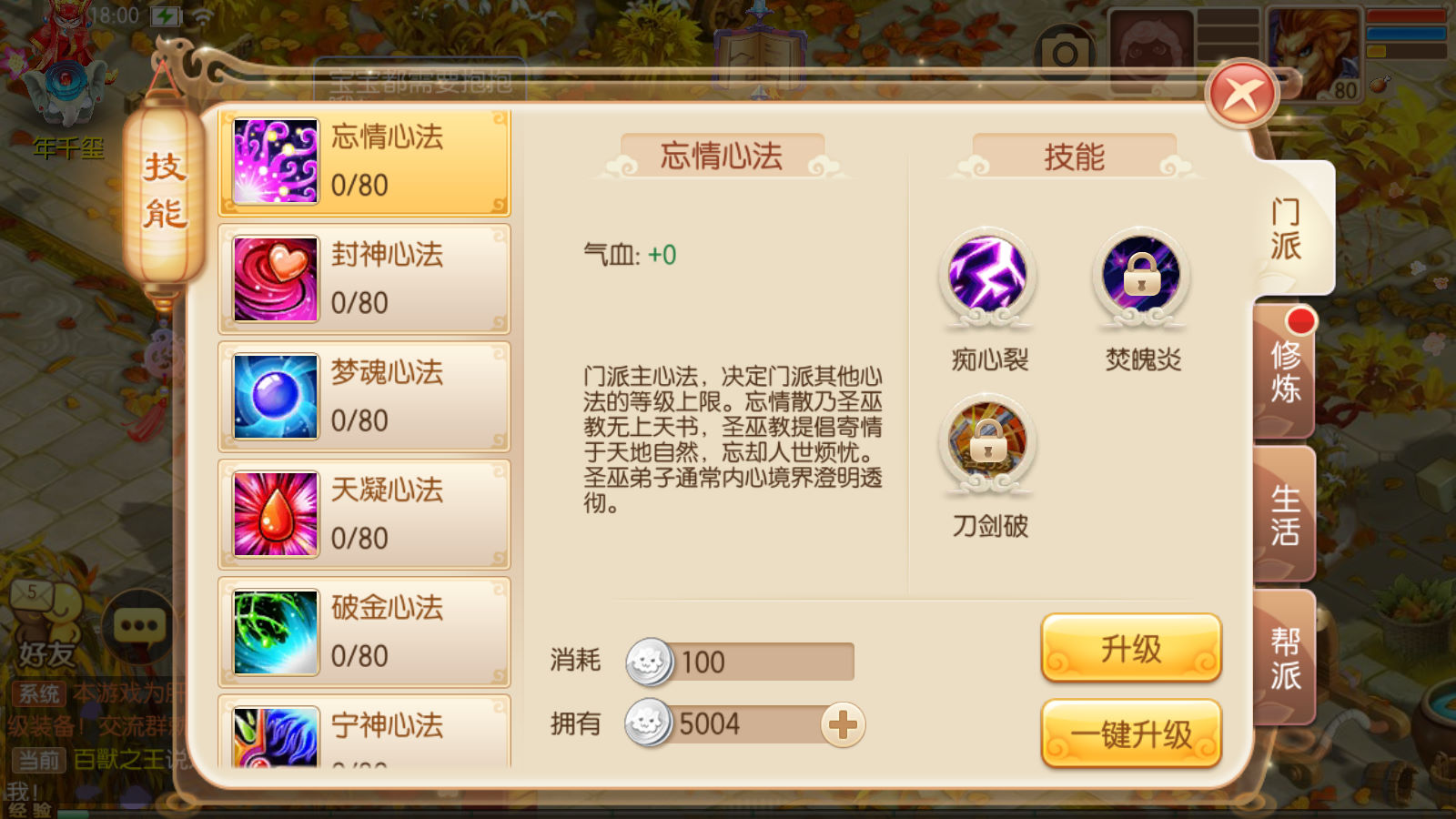Viewport: 1456px width, 819px height.
Task: Open the 帮派 tab
Action: [1285, 658]
